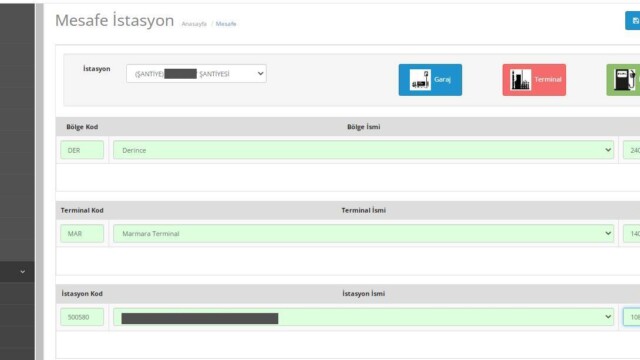Open the İstasyon ŞANTİYE dropdown

[x=196, y=73]
